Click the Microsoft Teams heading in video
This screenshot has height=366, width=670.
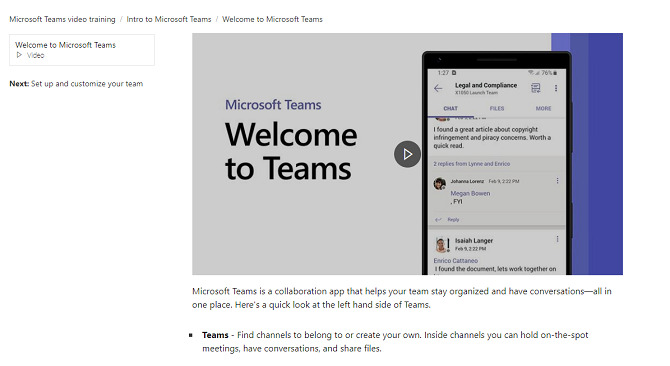(x=273, y=105)
